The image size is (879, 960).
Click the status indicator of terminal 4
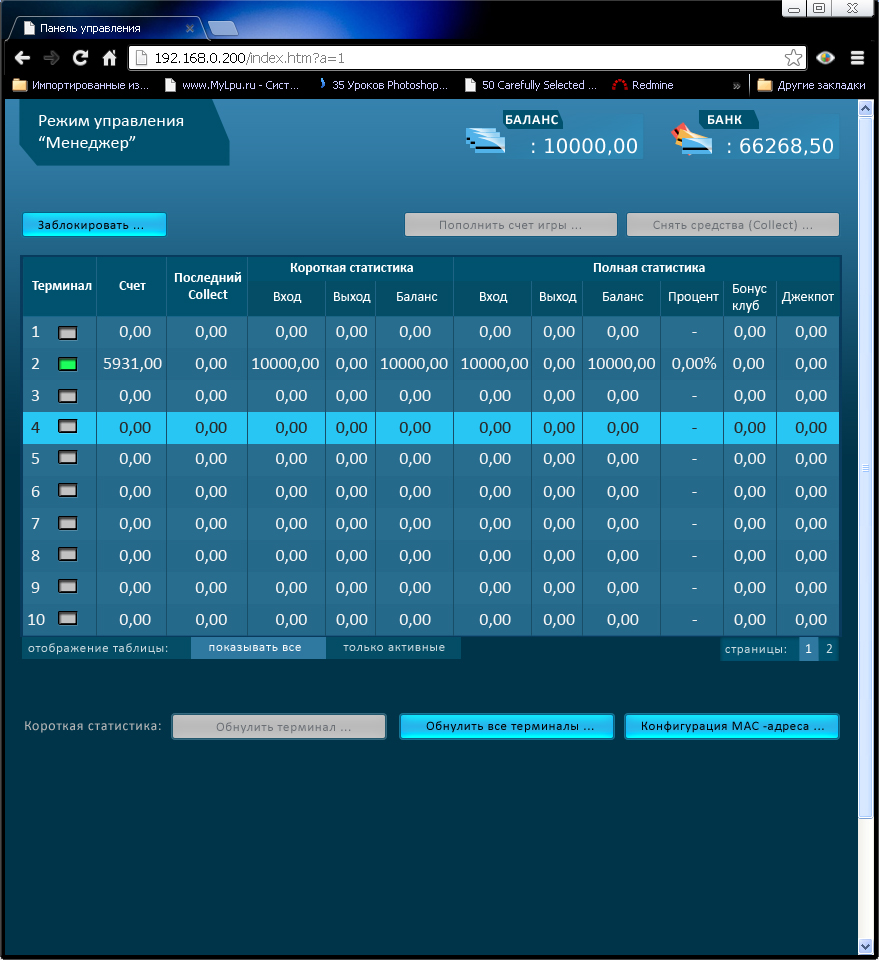pos(67,427)
